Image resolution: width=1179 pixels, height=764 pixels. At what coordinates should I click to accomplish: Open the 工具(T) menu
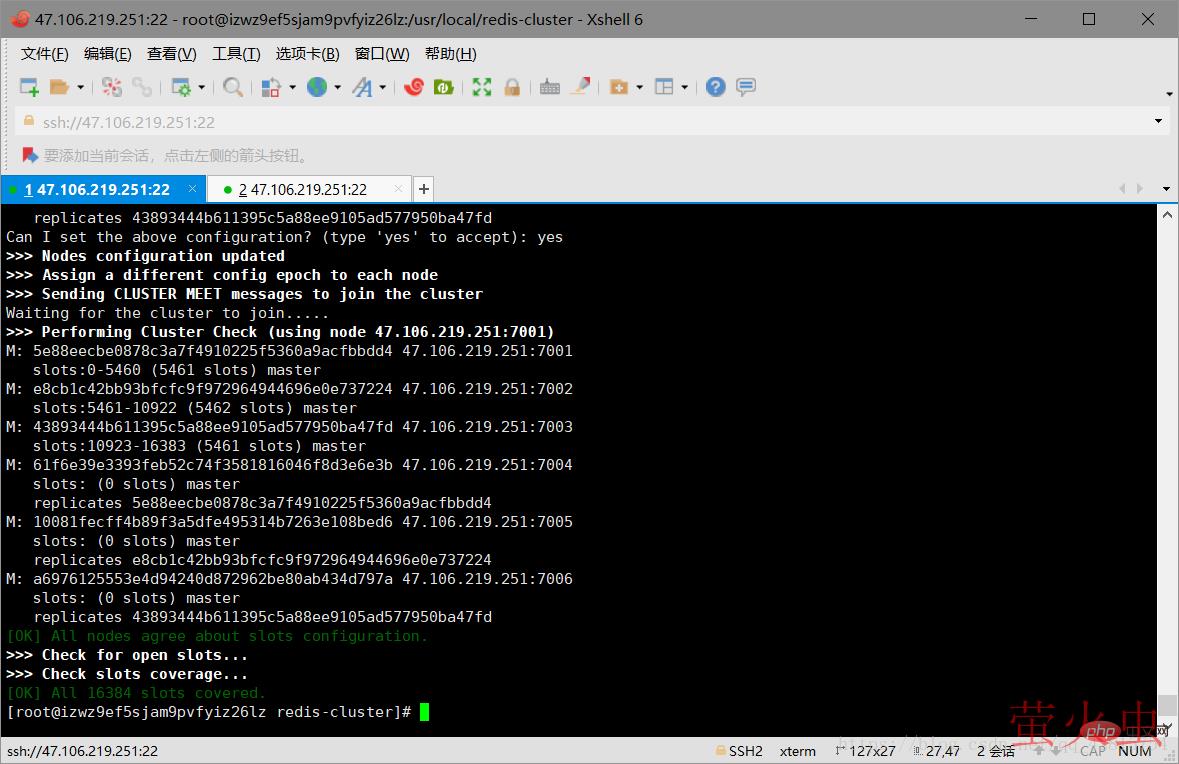(236, 54)
